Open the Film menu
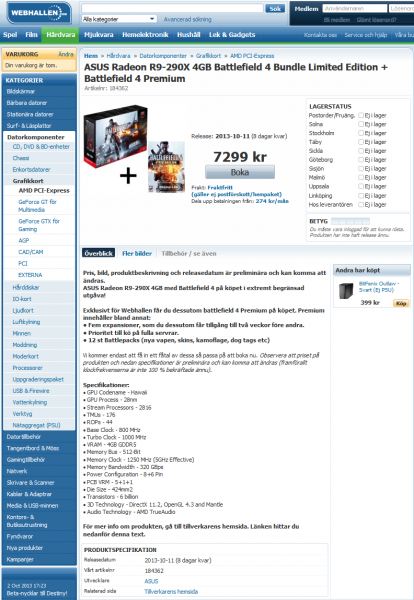 31,35
